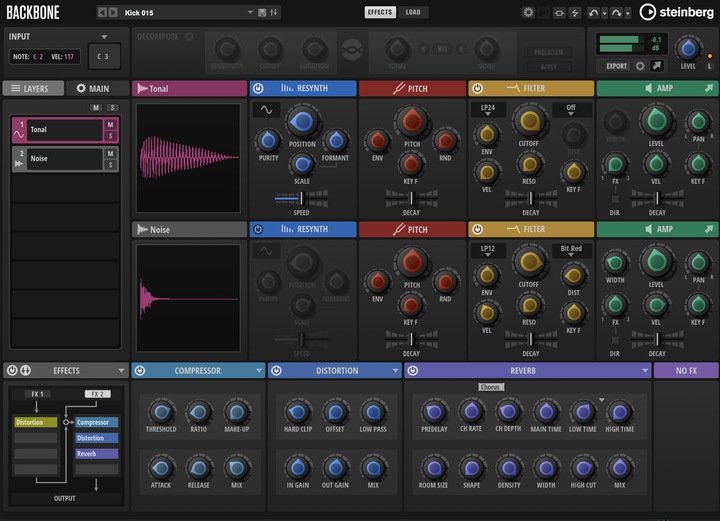Bypass the REVERB with its power button
The height and width of the screenshot is (521, 720).
(413, 370)
